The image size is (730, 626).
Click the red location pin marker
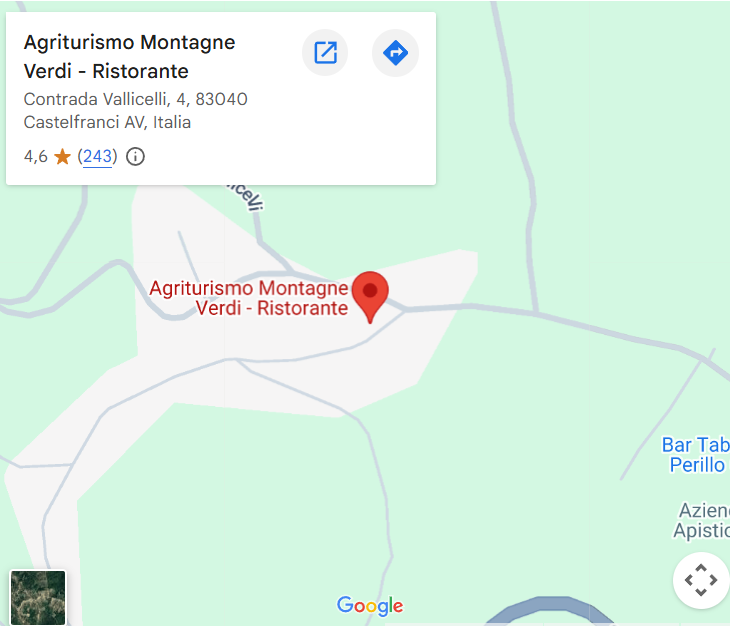[x=370, y=296]
